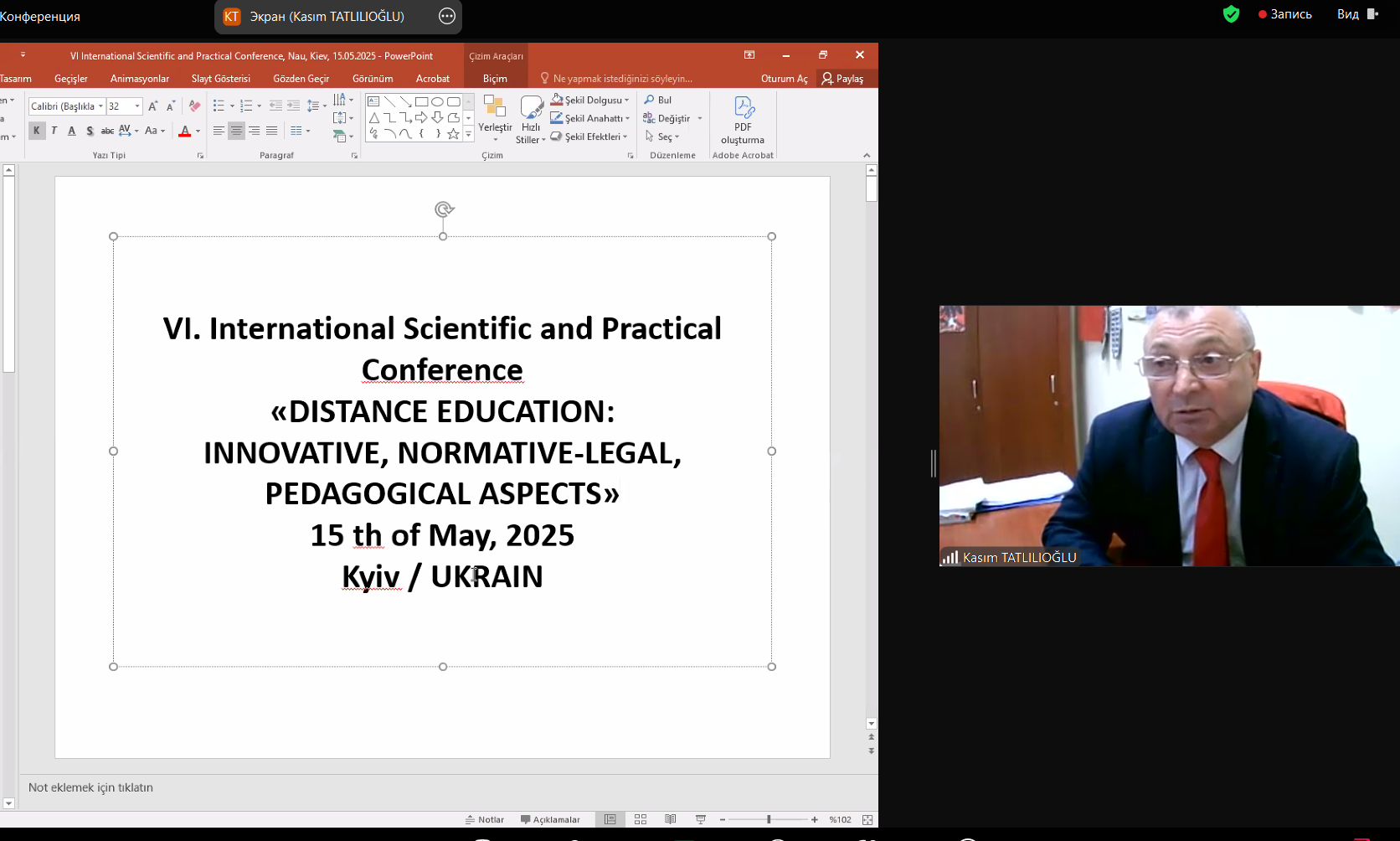Click the Вид view option in conference bar
1400x841 pixels.
pyautogui.click(x=1347, y=14)
